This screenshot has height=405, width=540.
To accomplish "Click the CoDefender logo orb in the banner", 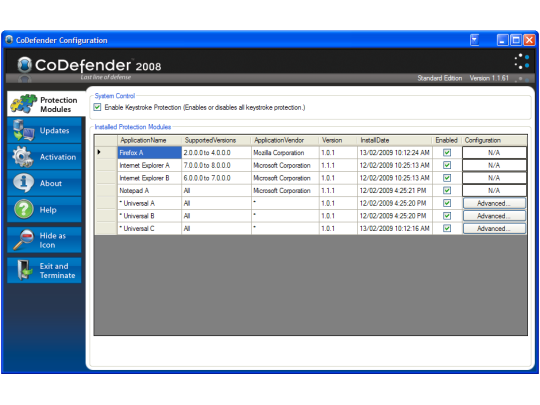I will click(24, 64).
